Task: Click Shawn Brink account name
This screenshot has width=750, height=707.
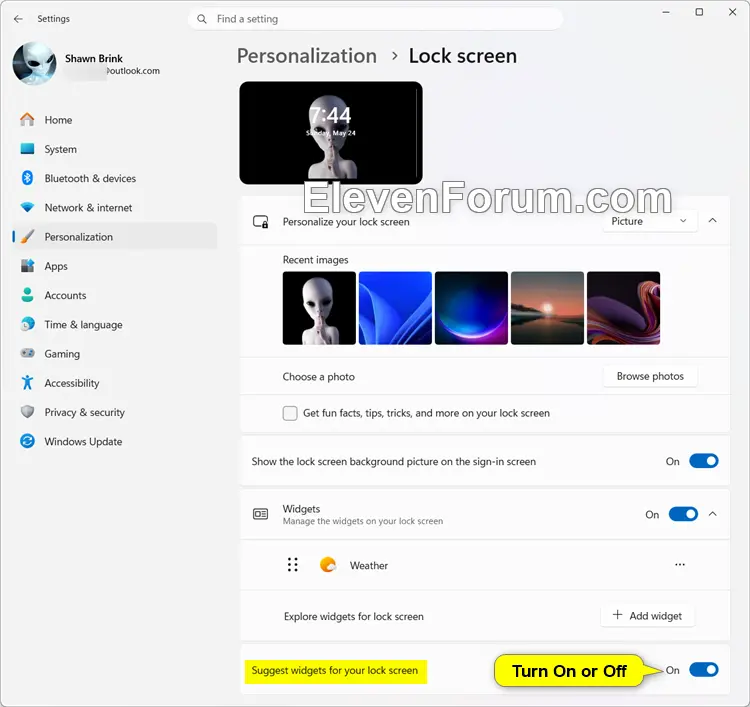Action: click(94, 58)
